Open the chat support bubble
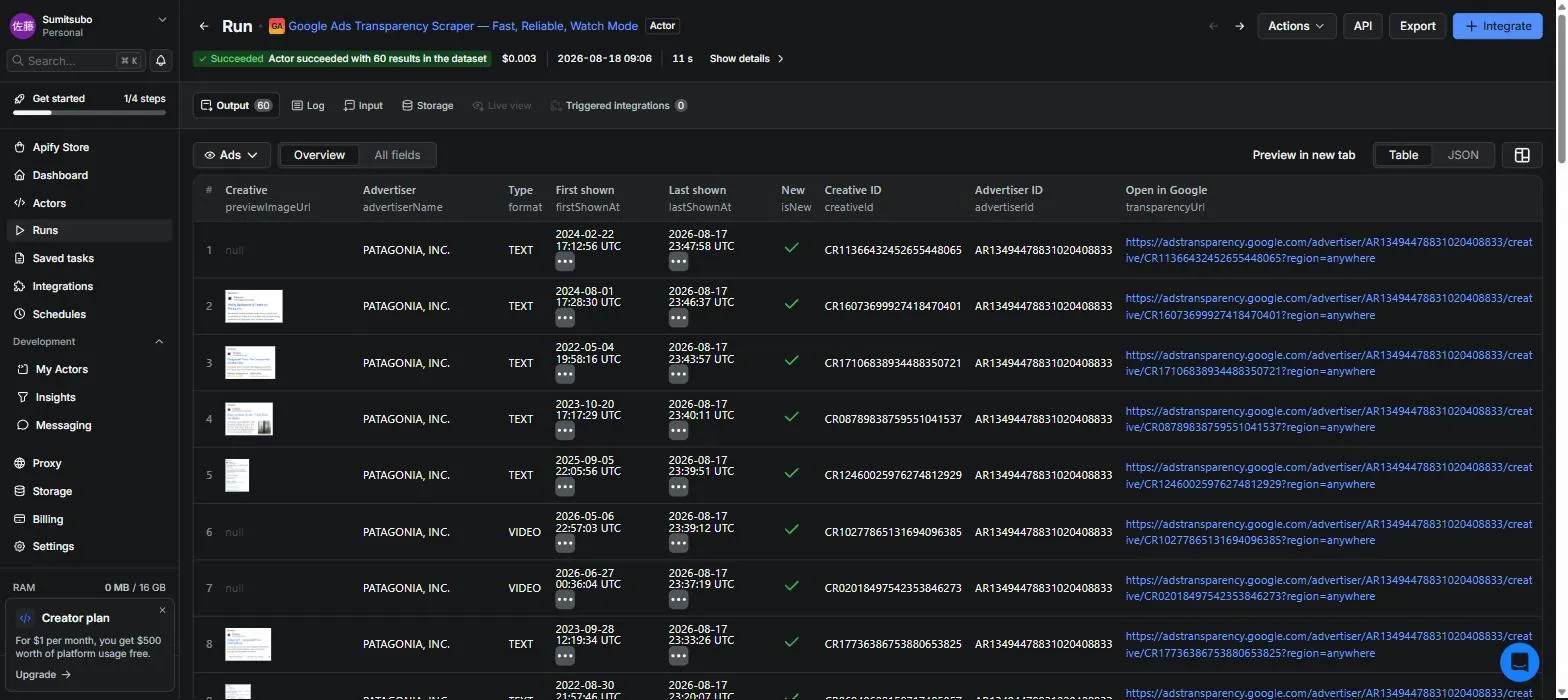This screenshot has height=700, width=1568. (1520, 661)
